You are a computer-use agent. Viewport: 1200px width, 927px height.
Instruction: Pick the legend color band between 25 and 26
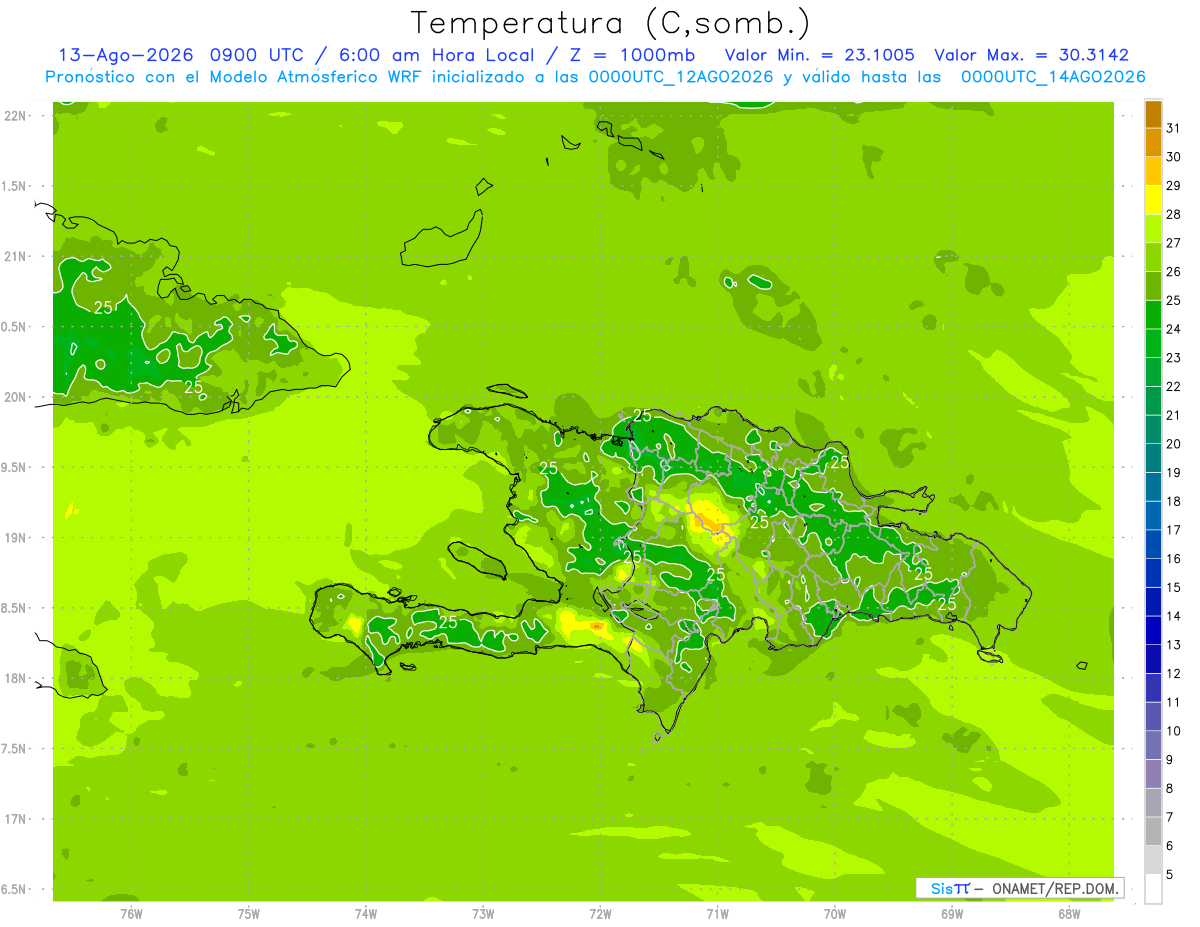click(1153, 286)
